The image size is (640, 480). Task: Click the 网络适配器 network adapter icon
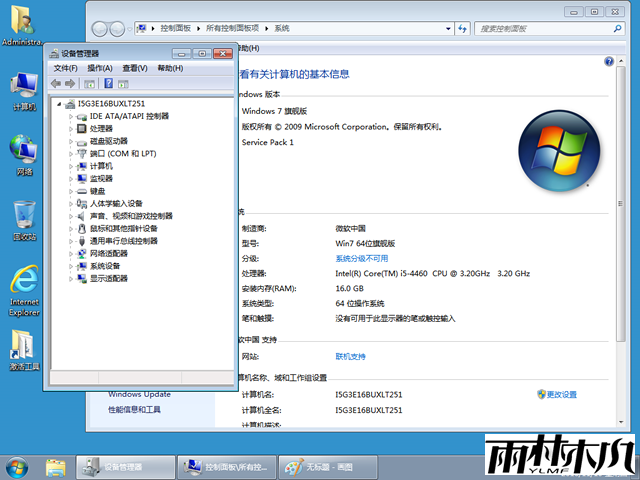[x=82, y=254]
